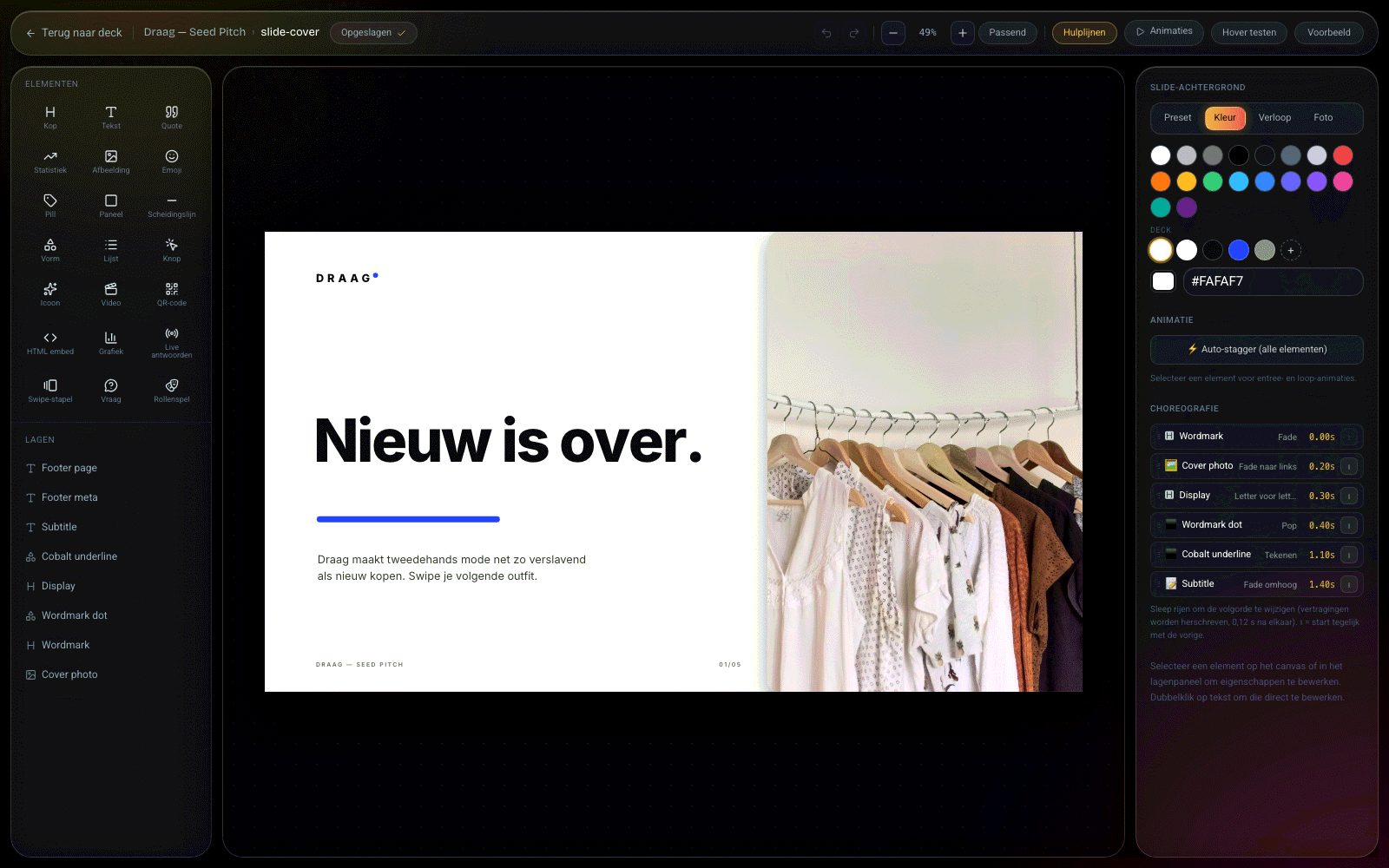Image resolution: width=1389 pixels, height=868 pixels.
Task: Edit the #FAFAF7 hex color field
Action: coord(1273,281)
